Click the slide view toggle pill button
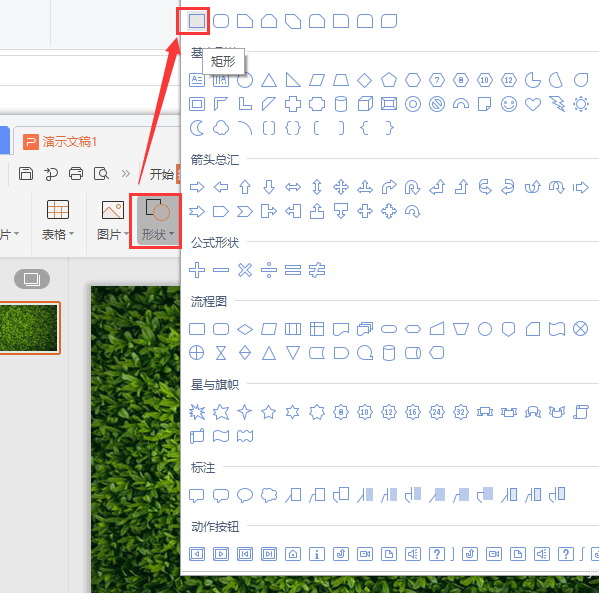 pos(32,279)
